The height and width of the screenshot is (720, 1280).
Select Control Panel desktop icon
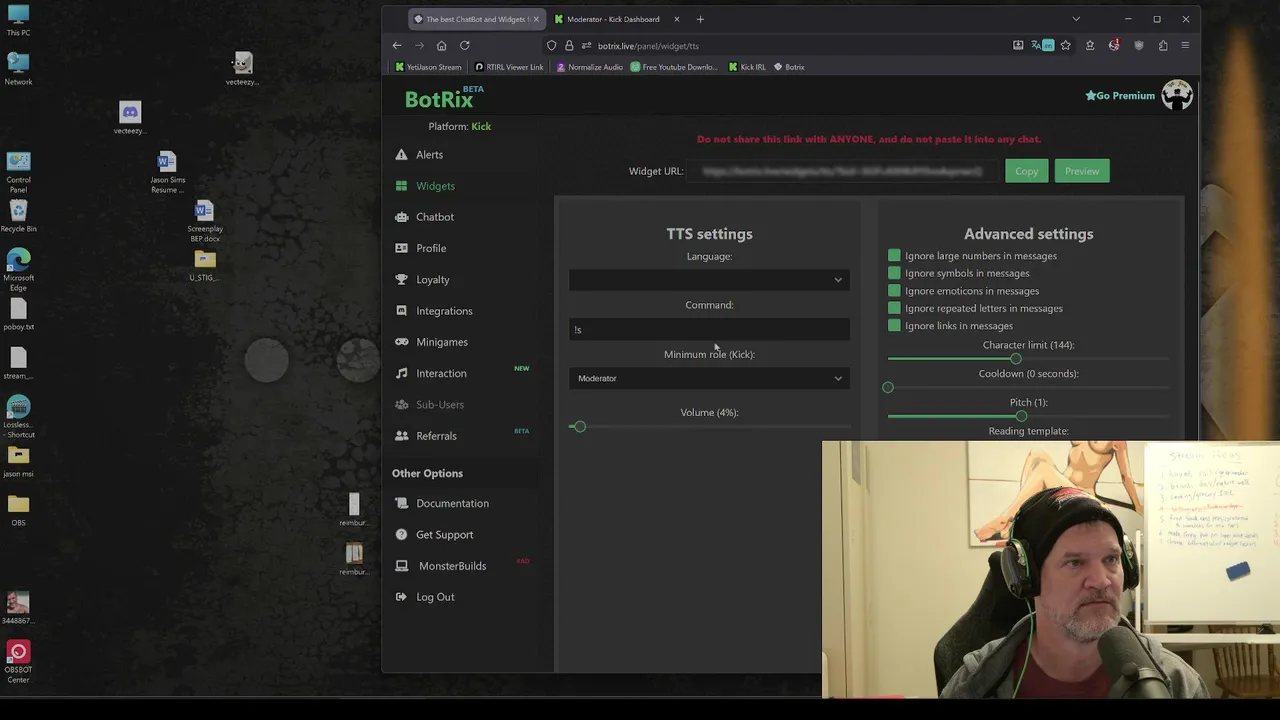tap(18, 171)
